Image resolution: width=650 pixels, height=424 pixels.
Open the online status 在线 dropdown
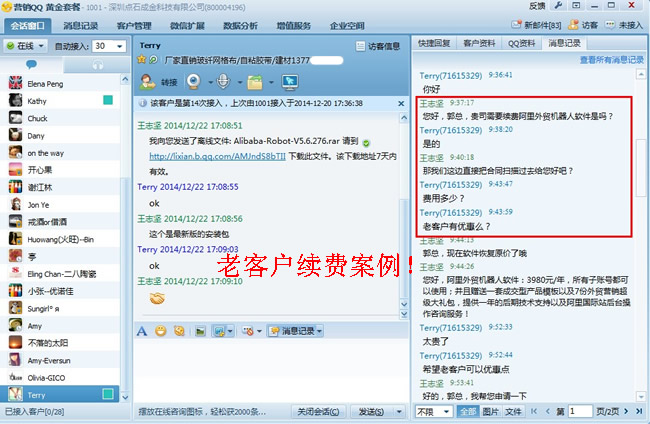pos(25,46)
